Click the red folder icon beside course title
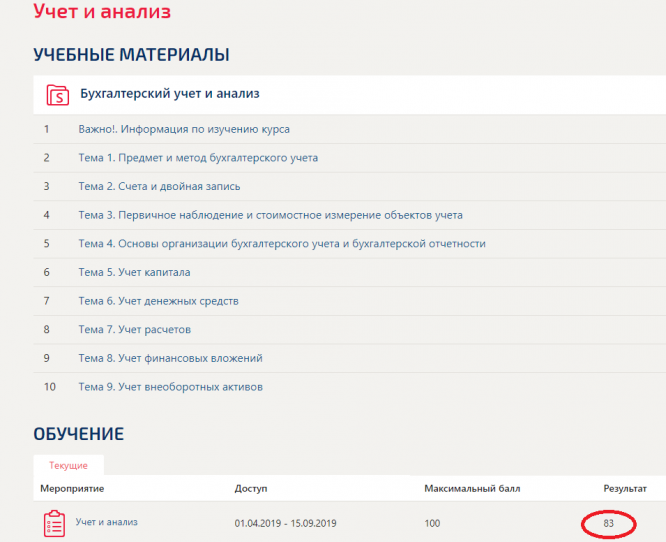This screenshot has width=666, height=542. [x=58, y=95]
